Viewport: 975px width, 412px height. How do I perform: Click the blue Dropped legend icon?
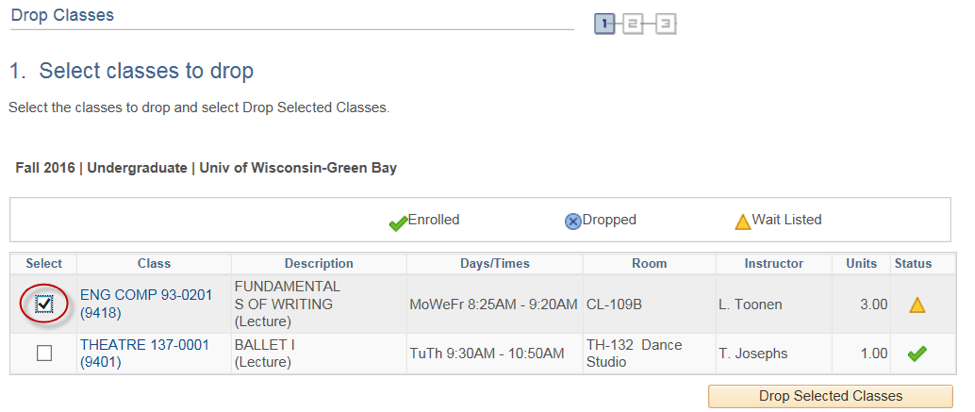point(573,222)
